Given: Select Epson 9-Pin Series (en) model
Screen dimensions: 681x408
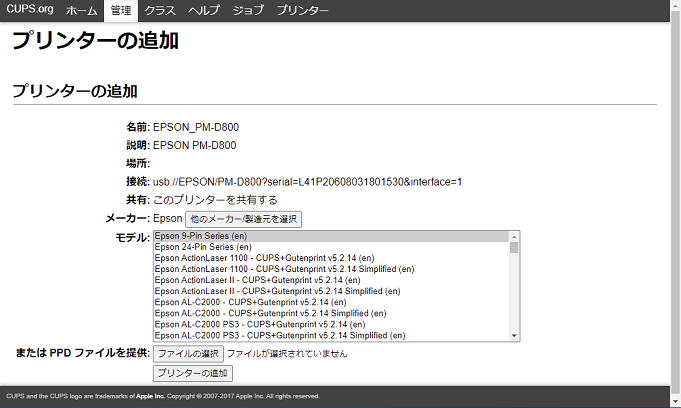Looking at the screenshot, I should (332, 236).
